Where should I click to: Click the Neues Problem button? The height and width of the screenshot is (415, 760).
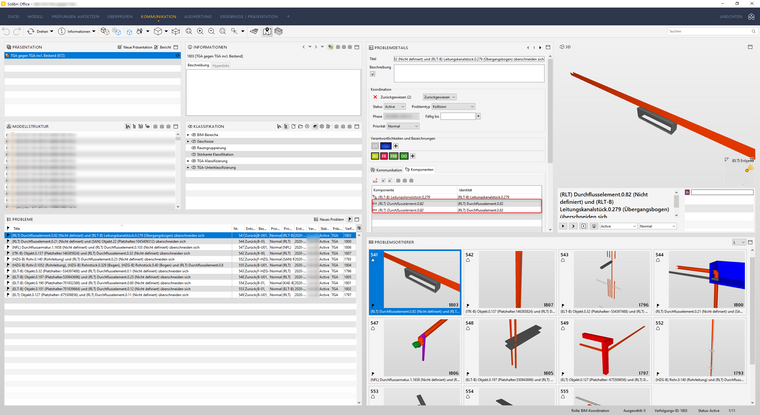pyautogui.click(x=329, y=219)
